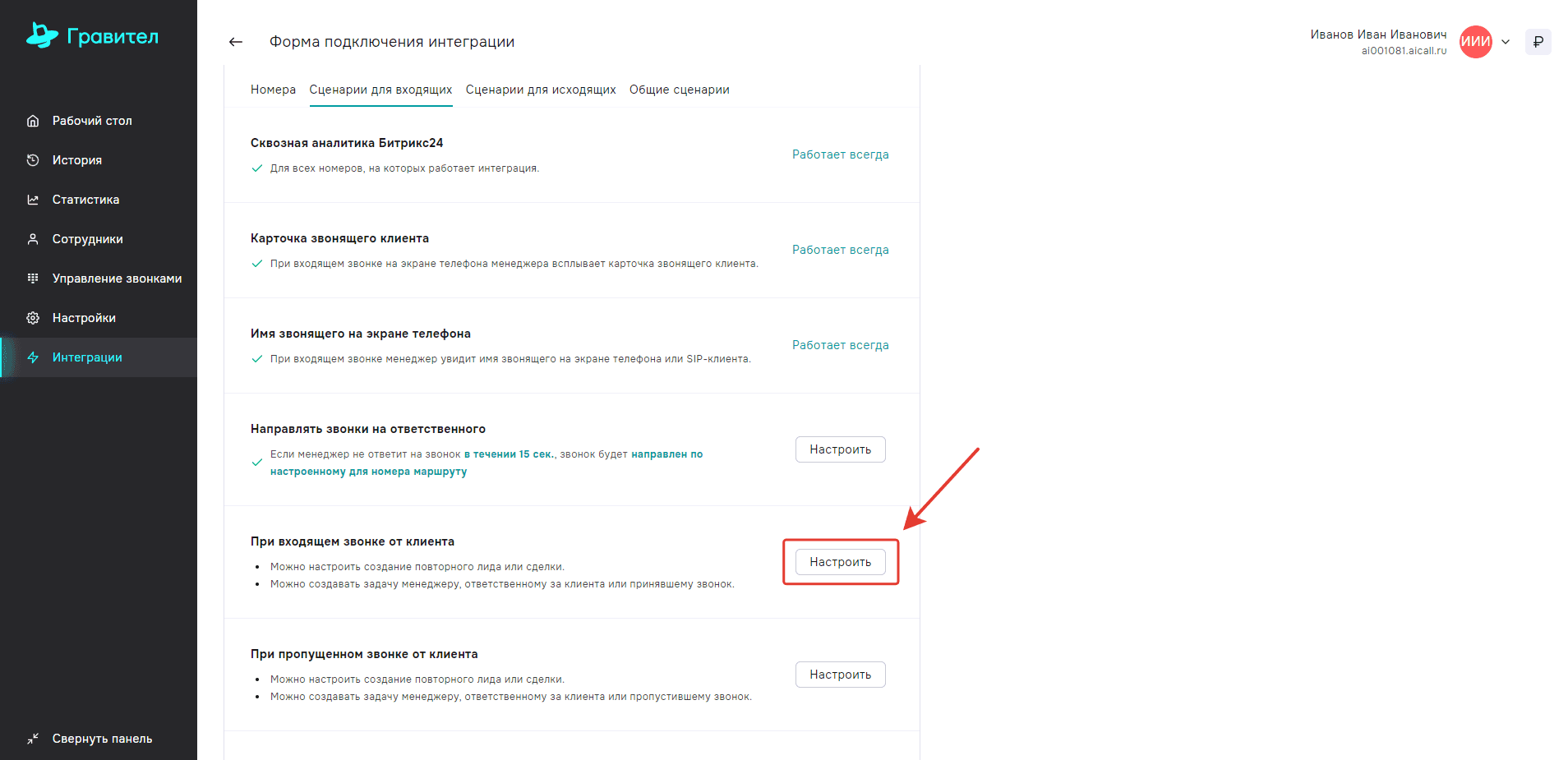
Task: Open Сценарии для исходящих tab
Action: pos(541,90)
